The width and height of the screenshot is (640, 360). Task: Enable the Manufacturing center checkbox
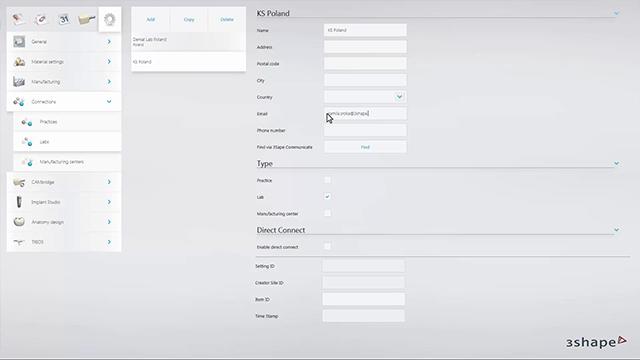tap(327, 213)
